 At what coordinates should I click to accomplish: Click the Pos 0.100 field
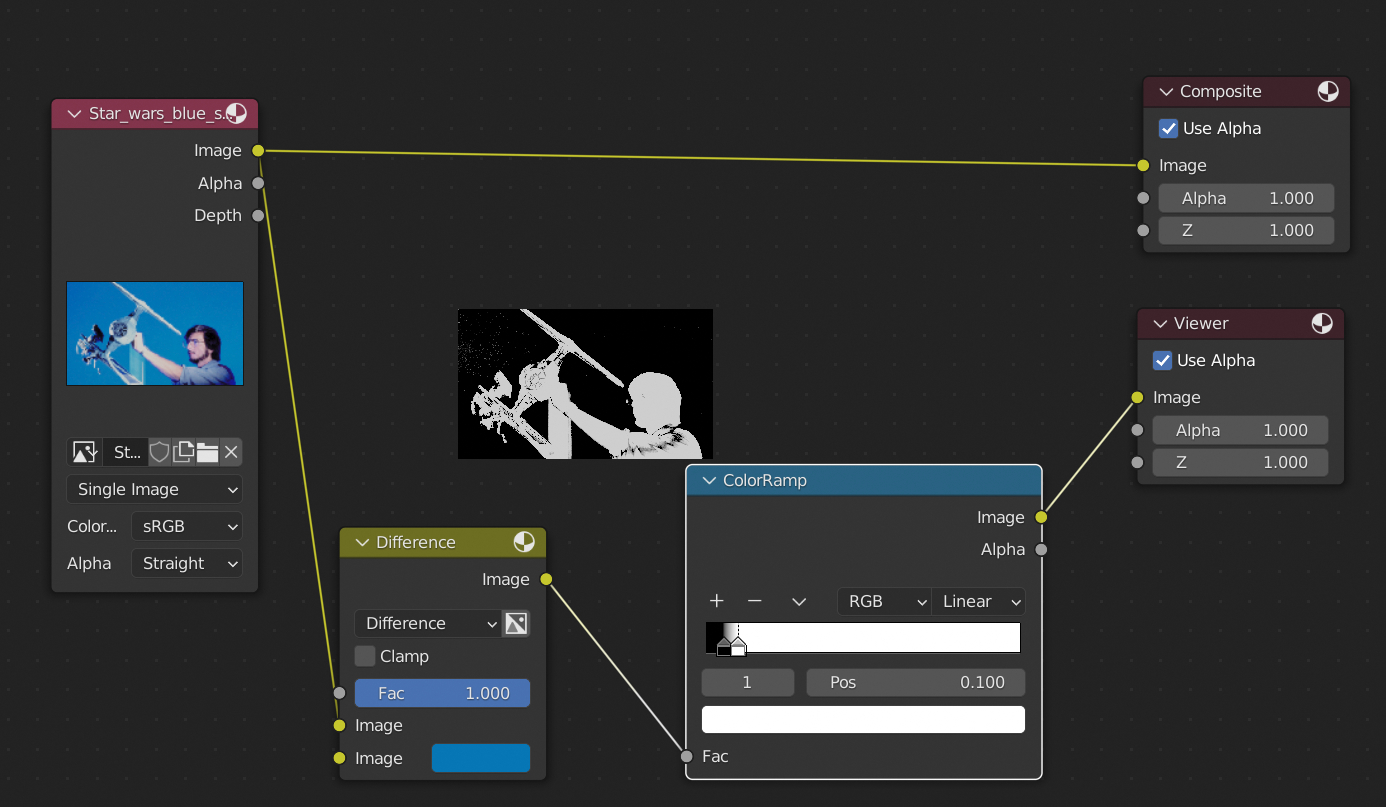coord(915,682)
